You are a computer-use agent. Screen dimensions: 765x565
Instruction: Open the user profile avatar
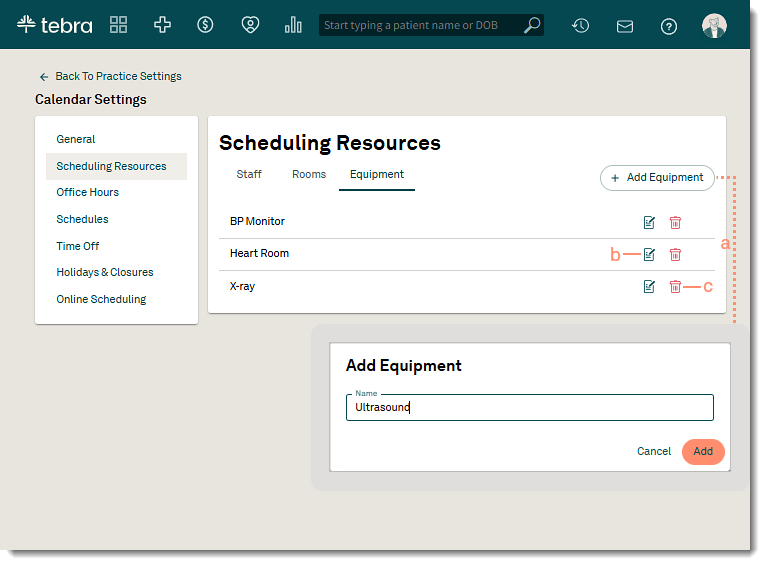coord(714,25)
